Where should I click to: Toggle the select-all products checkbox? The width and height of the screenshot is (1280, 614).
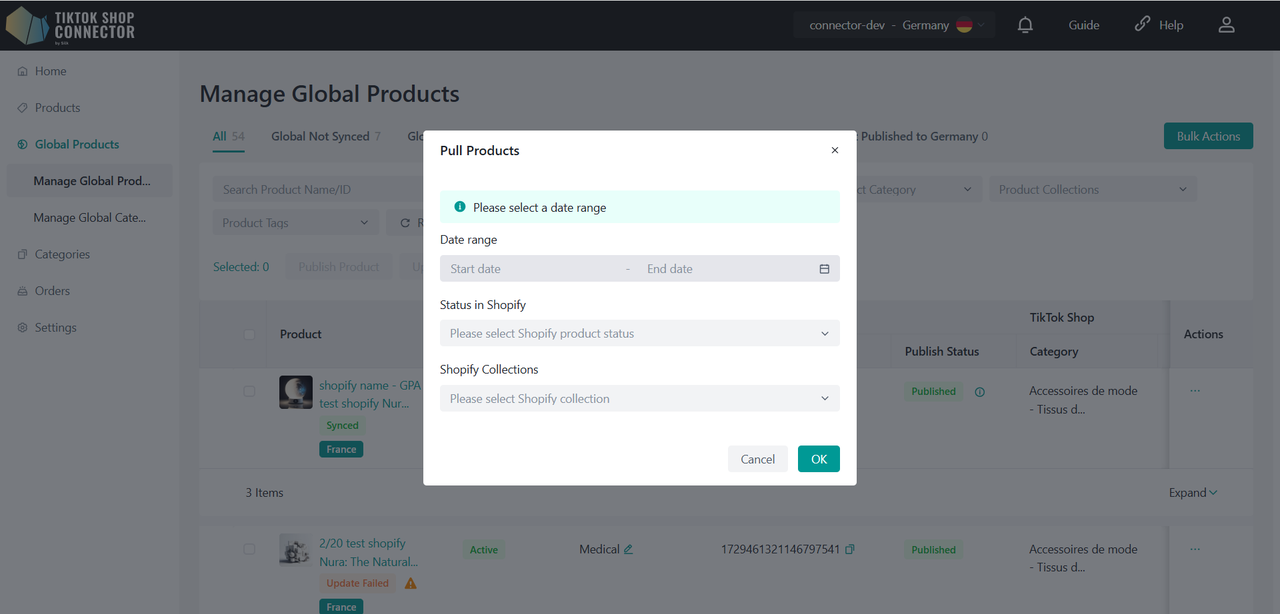pyautogui.click(x=249, y=334)
